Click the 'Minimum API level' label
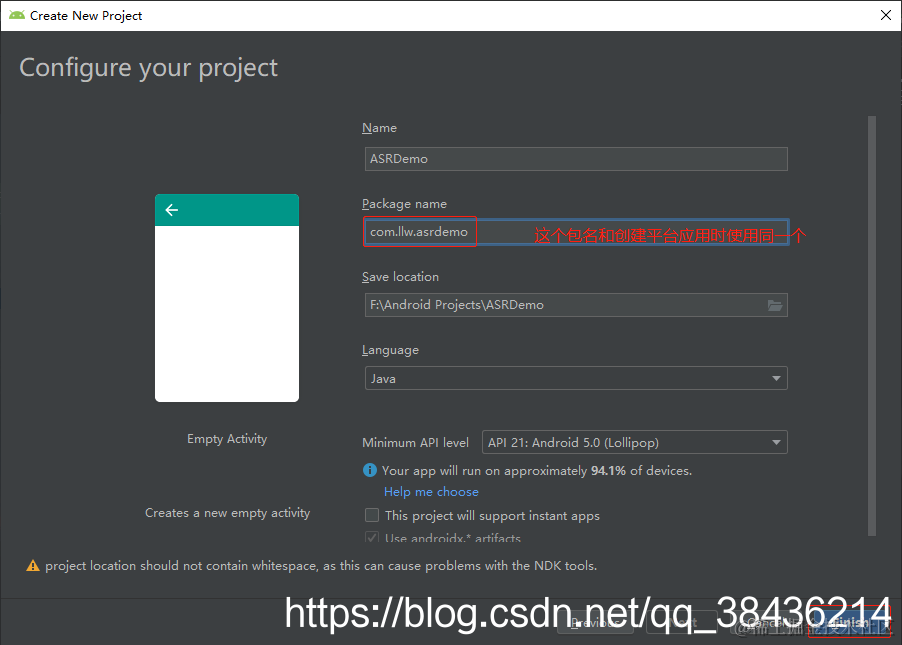The image size is (902, 645). click(x=415, y=442)
